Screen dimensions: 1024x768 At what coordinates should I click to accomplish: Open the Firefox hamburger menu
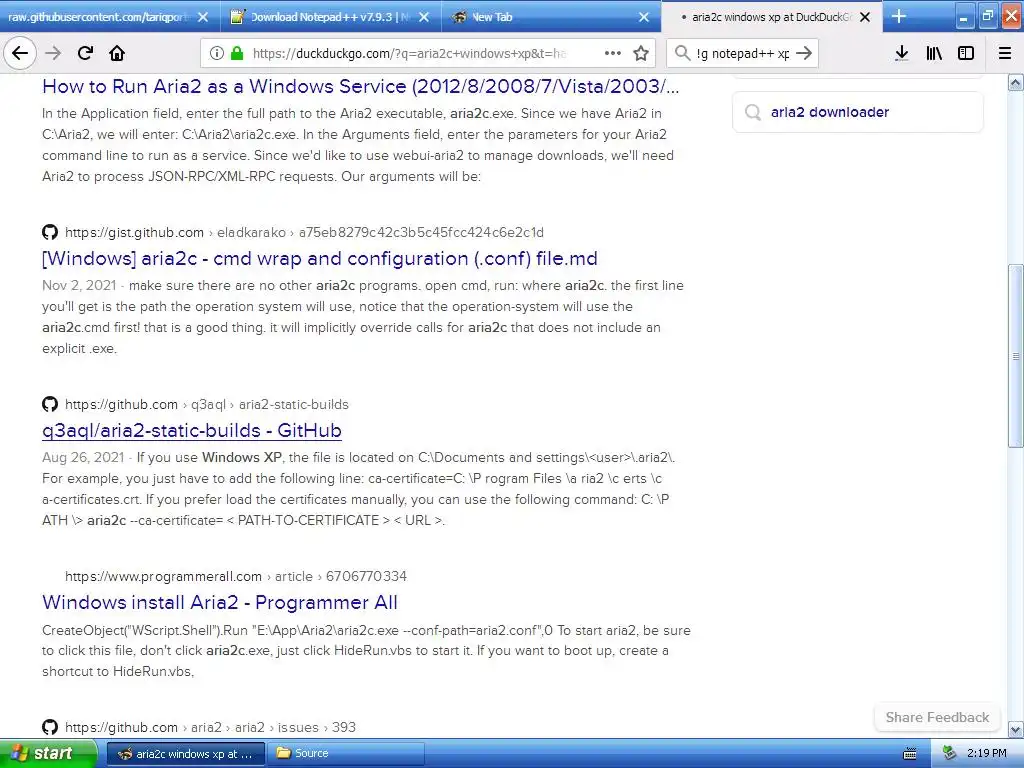coord(1005,53)
